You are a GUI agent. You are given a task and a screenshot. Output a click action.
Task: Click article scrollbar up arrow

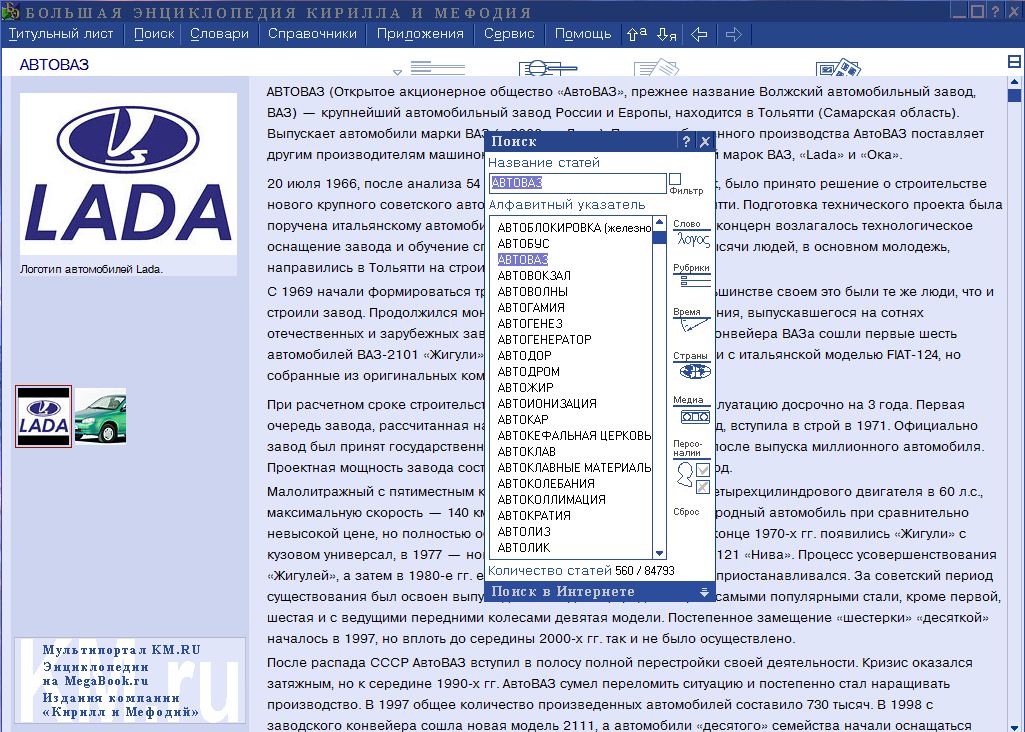tap(1015, 82)
